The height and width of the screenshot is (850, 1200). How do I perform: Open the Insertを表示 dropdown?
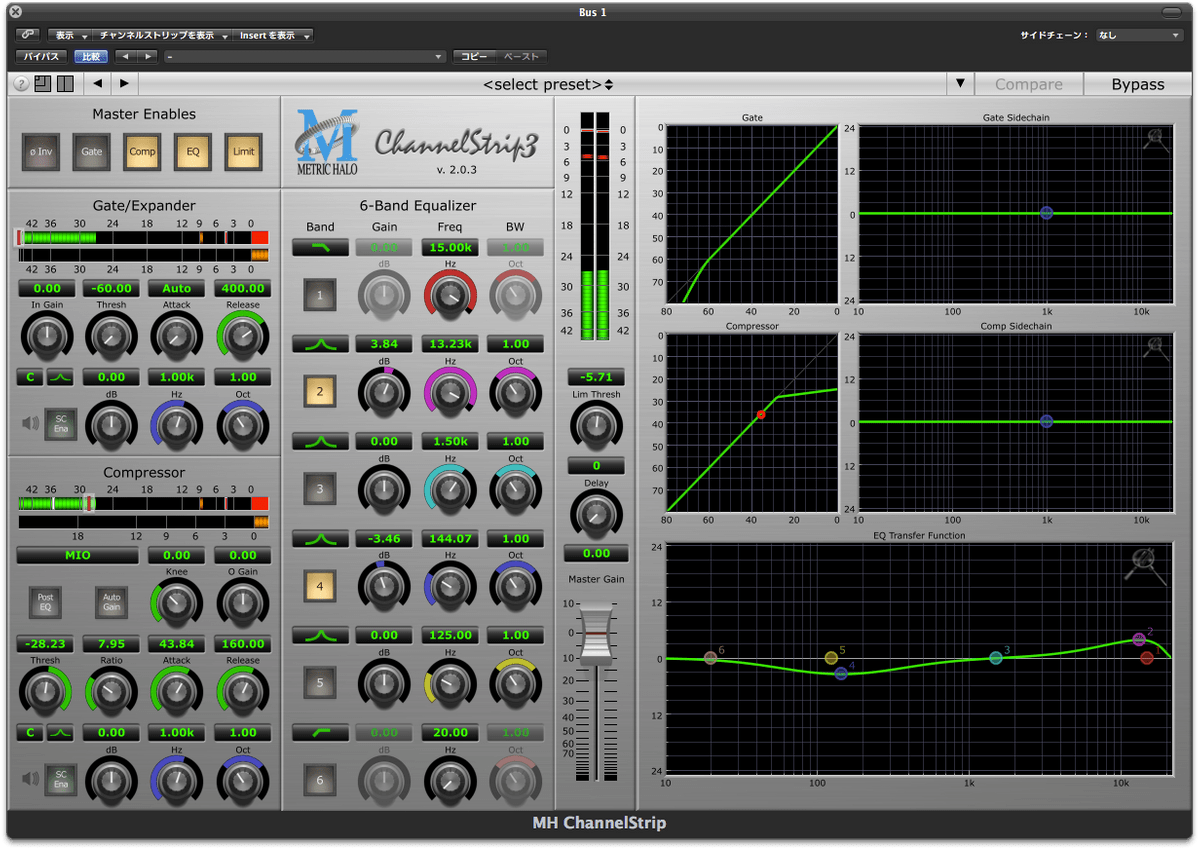[x=274, y=35]
